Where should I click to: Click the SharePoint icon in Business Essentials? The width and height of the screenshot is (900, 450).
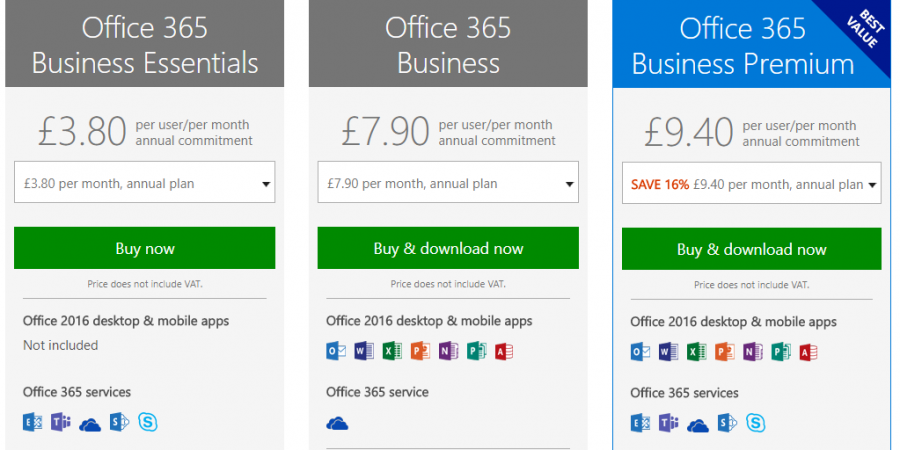coord(119,423)
